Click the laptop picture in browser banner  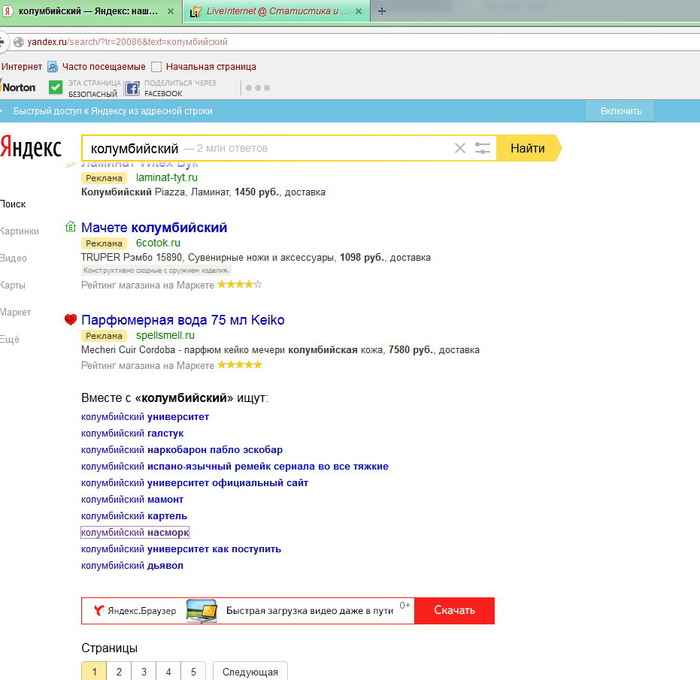pyautogui.click(x=202, y=611)
